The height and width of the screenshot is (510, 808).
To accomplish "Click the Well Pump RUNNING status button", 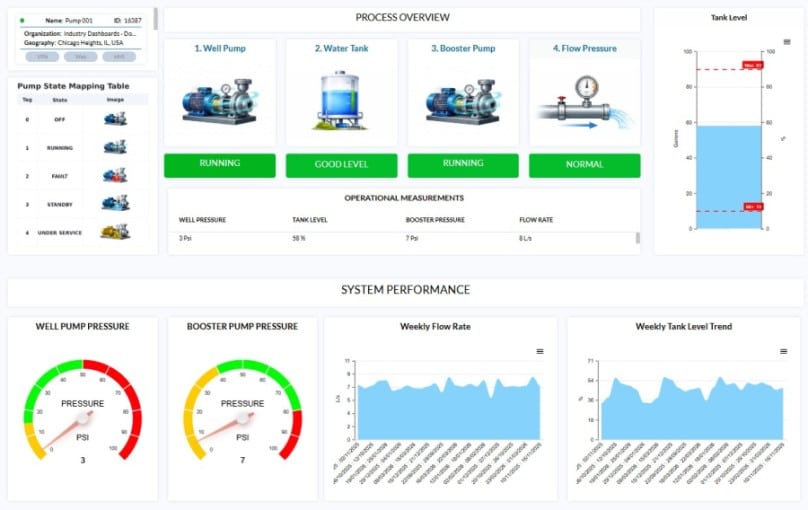I will click(x=220, y=165).
